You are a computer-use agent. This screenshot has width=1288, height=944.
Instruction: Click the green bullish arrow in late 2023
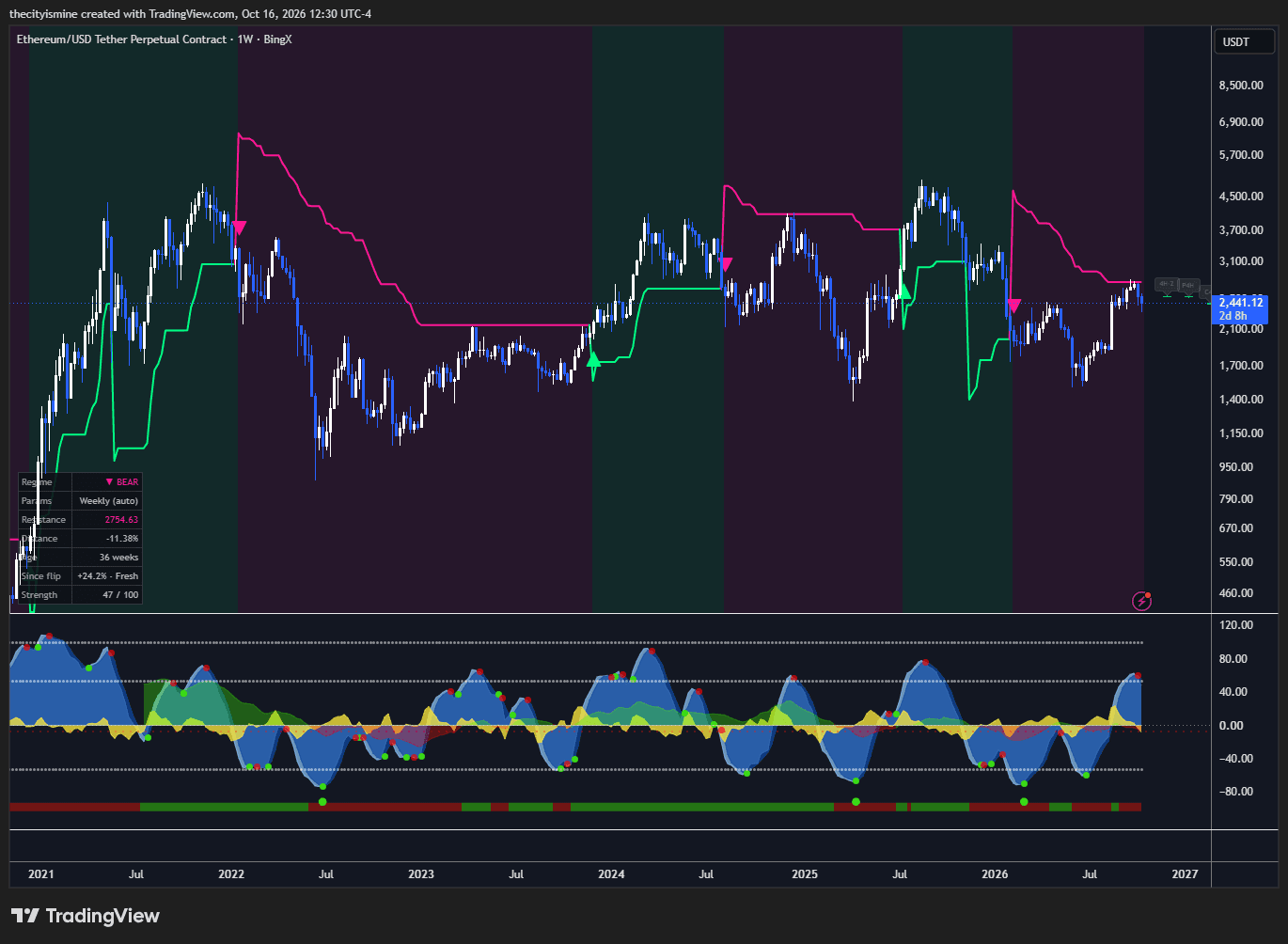click(x=593, y=358)
